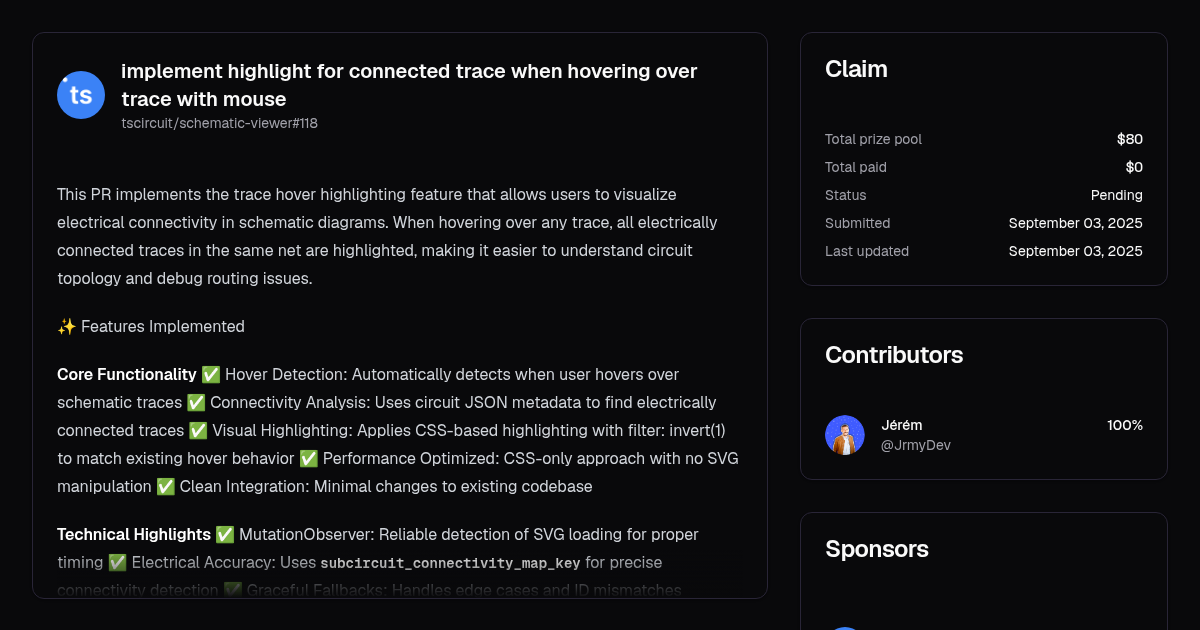Open the tscircuit/schematic-viewer#118 link
Image resolution: width=1200 pixels, height=630 pixels.
click(219, 123)
